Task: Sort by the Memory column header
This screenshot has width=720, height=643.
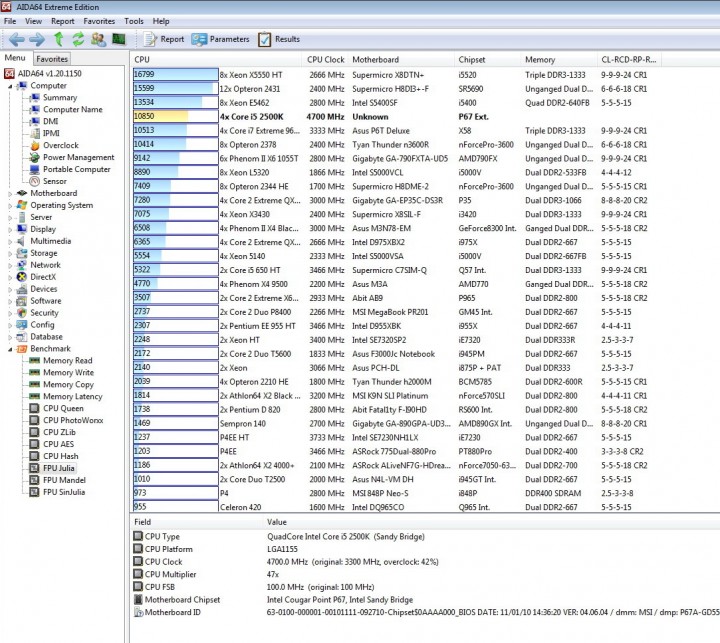Action: (x=559, y=60)
